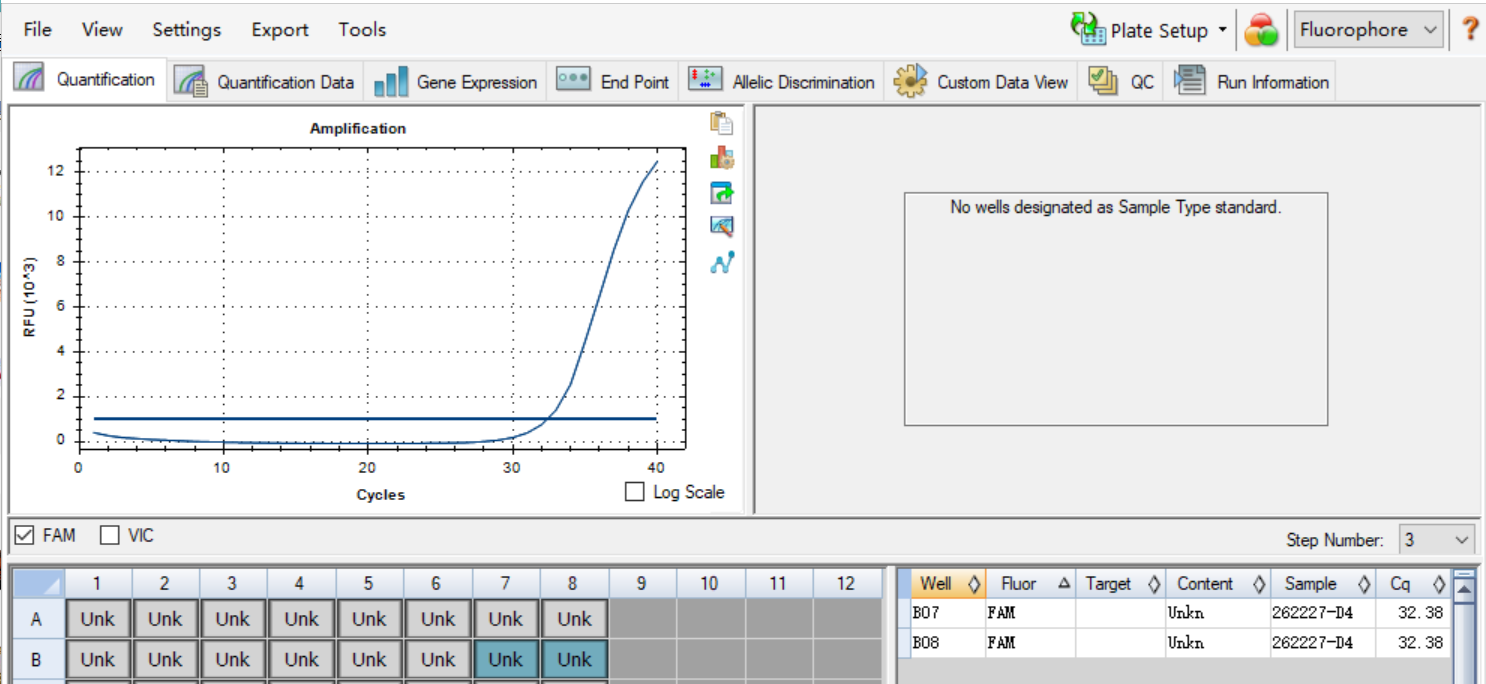Sort table by Cq column header
The width and height of the screenshot is (1486, 684).
pyautogui.click(x=1412, y=584)
